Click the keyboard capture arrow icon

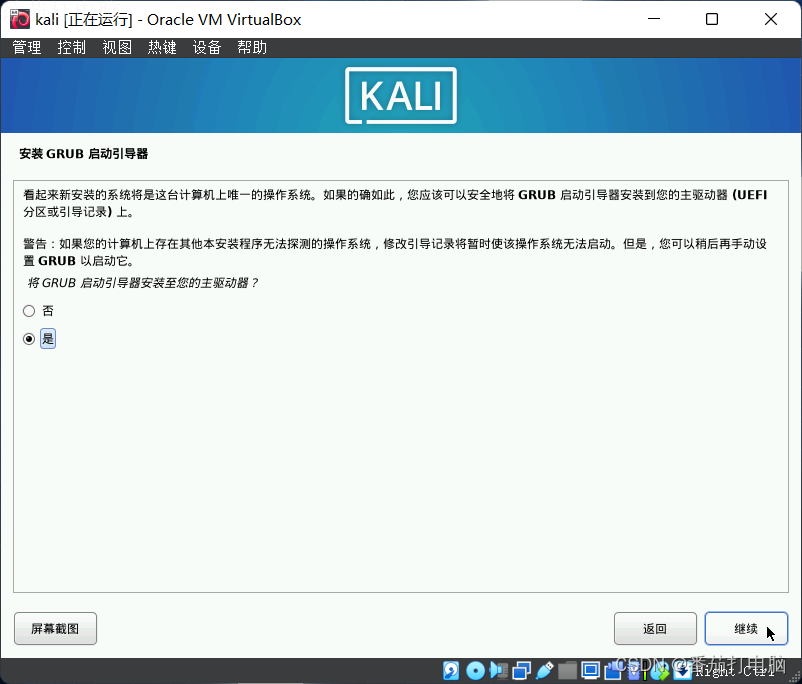(682, 670)
